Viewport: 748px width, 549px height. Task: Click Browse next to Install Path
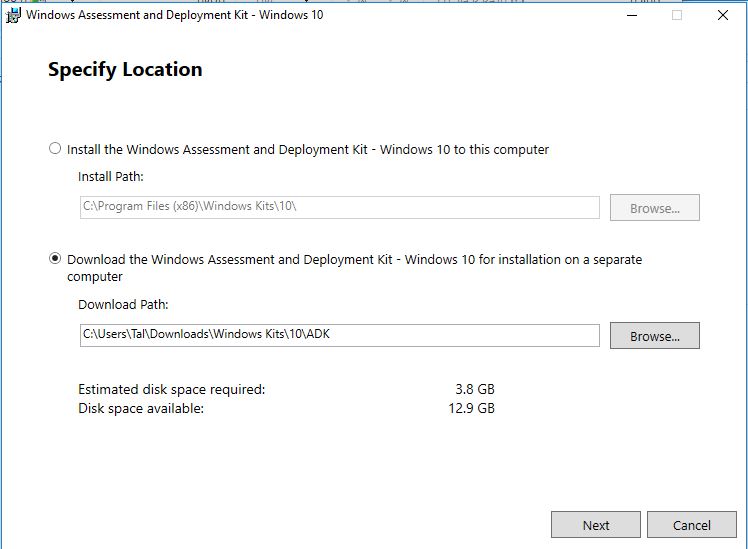(654, 207)
